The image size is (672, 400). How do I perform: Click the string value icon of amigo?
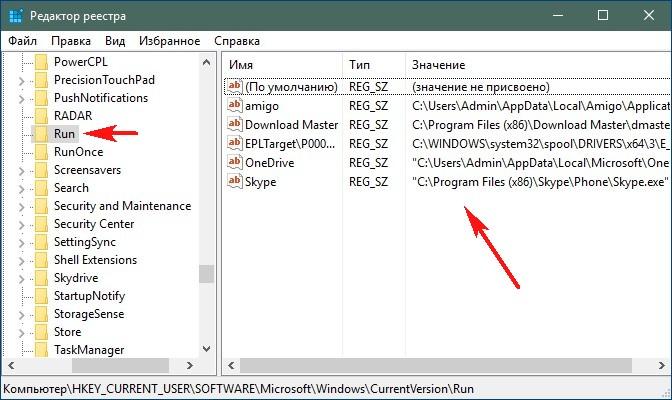(x=234, y=105)
